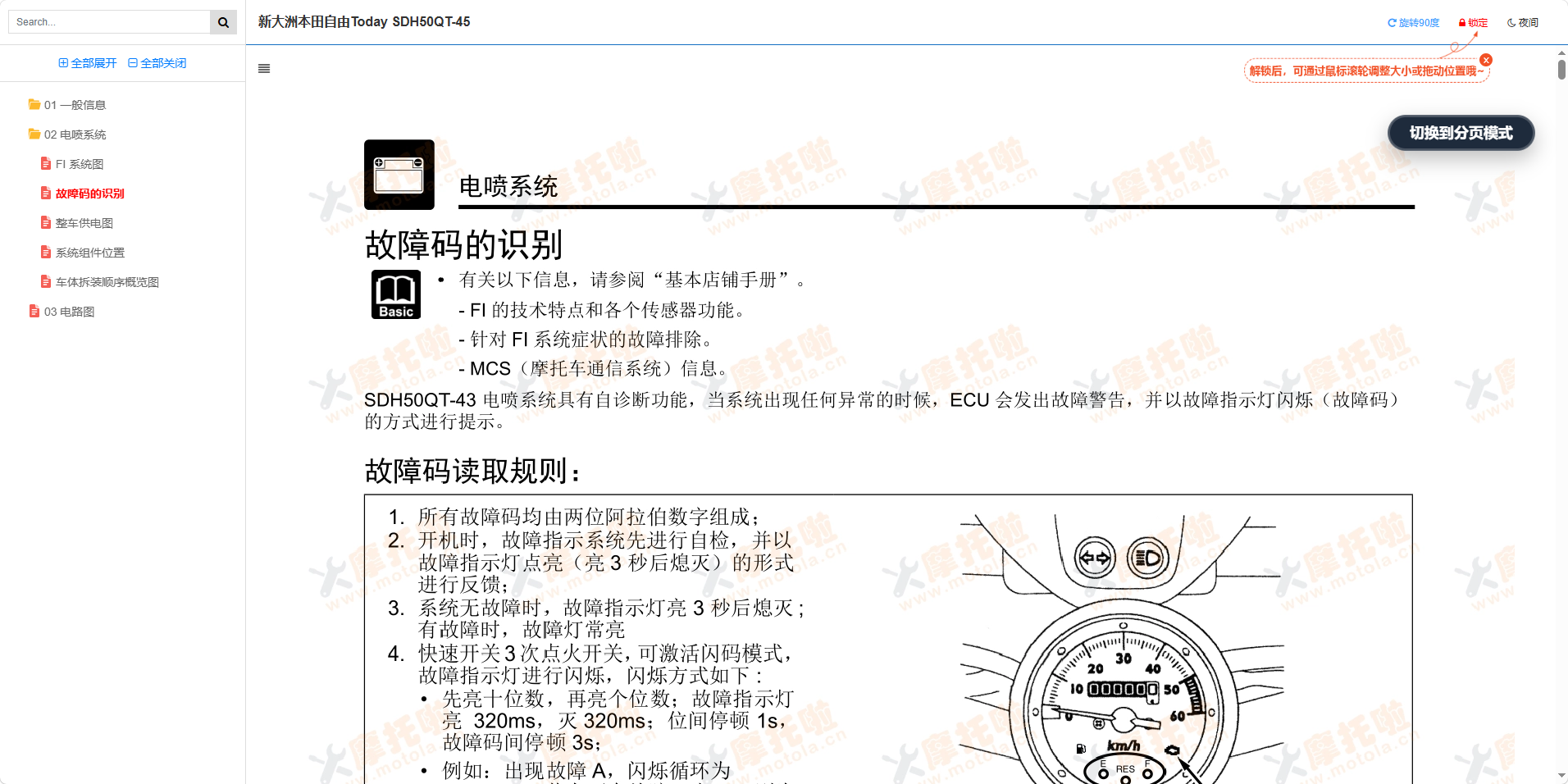Viewport: 1568px width, 784px height.
Task: Enable 夜间 night mode
Action: [x=1523, y=23]
